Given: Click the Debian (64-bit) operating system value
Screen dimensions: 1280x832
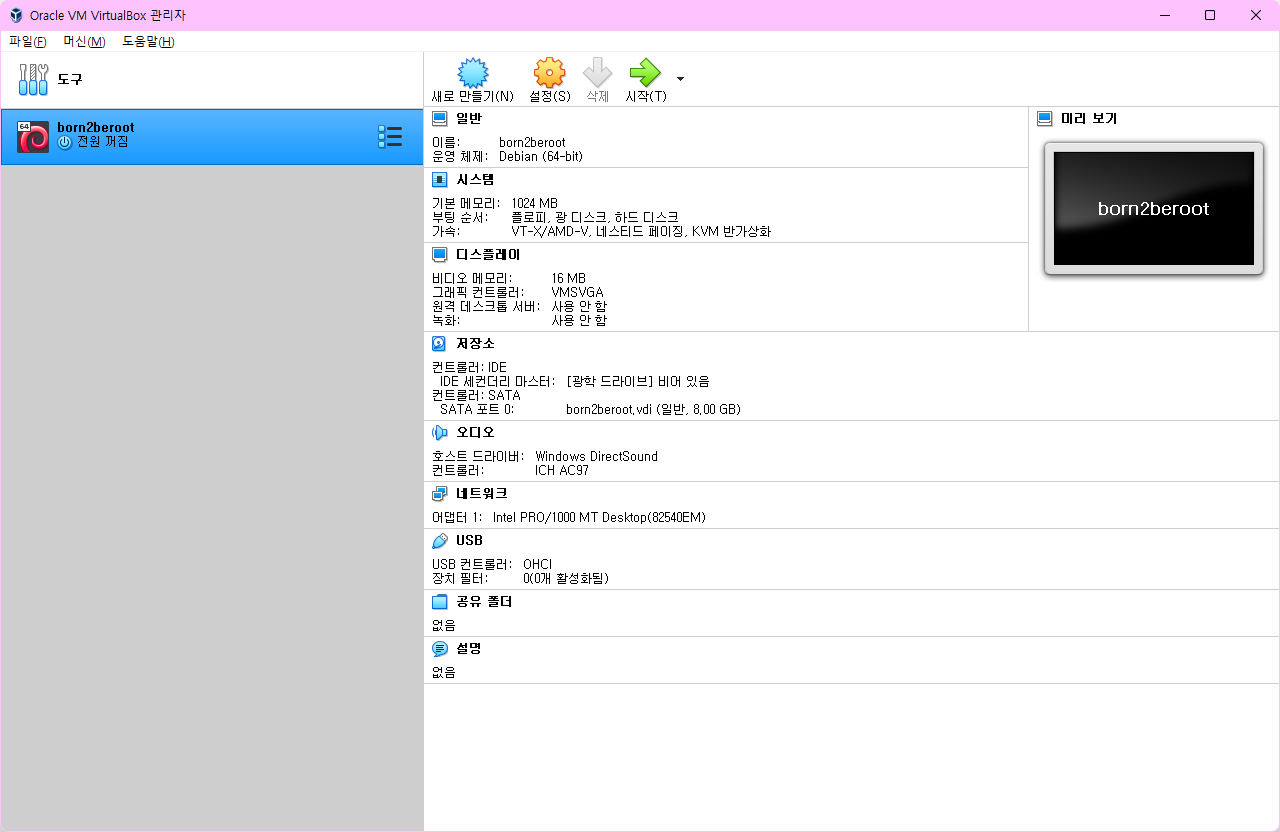Looking at the screenshot, I should (x=541, y=156).
